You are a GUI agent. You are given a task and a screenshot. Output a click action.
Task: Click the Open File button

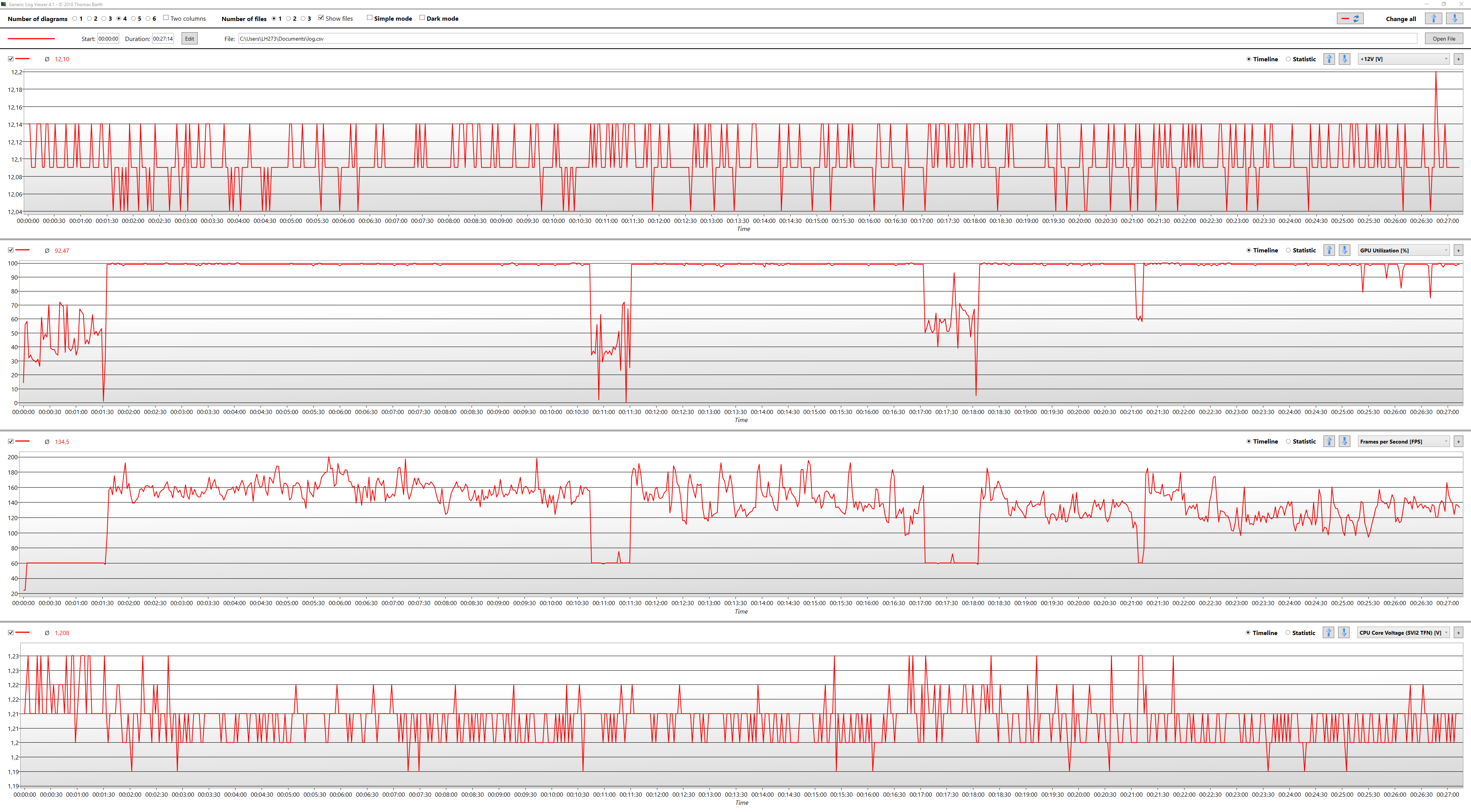[x=1443, y=39]
